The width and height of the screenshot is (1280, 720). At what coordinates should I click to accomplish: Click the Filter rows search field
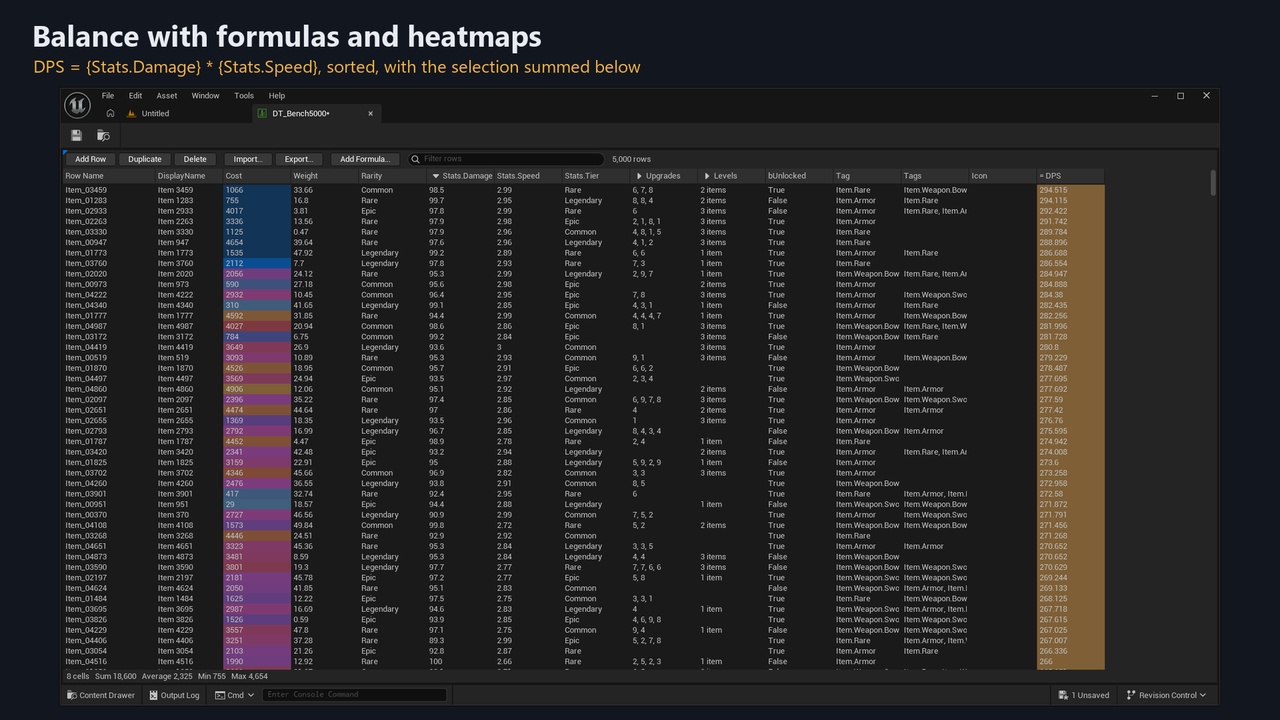tap(505, 159)
